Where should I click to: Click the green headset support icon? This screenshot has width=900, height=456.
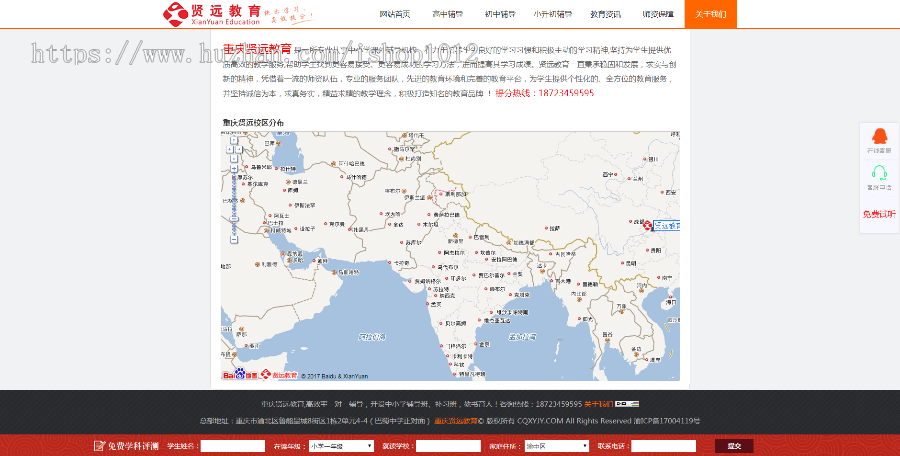click(879, 172)
